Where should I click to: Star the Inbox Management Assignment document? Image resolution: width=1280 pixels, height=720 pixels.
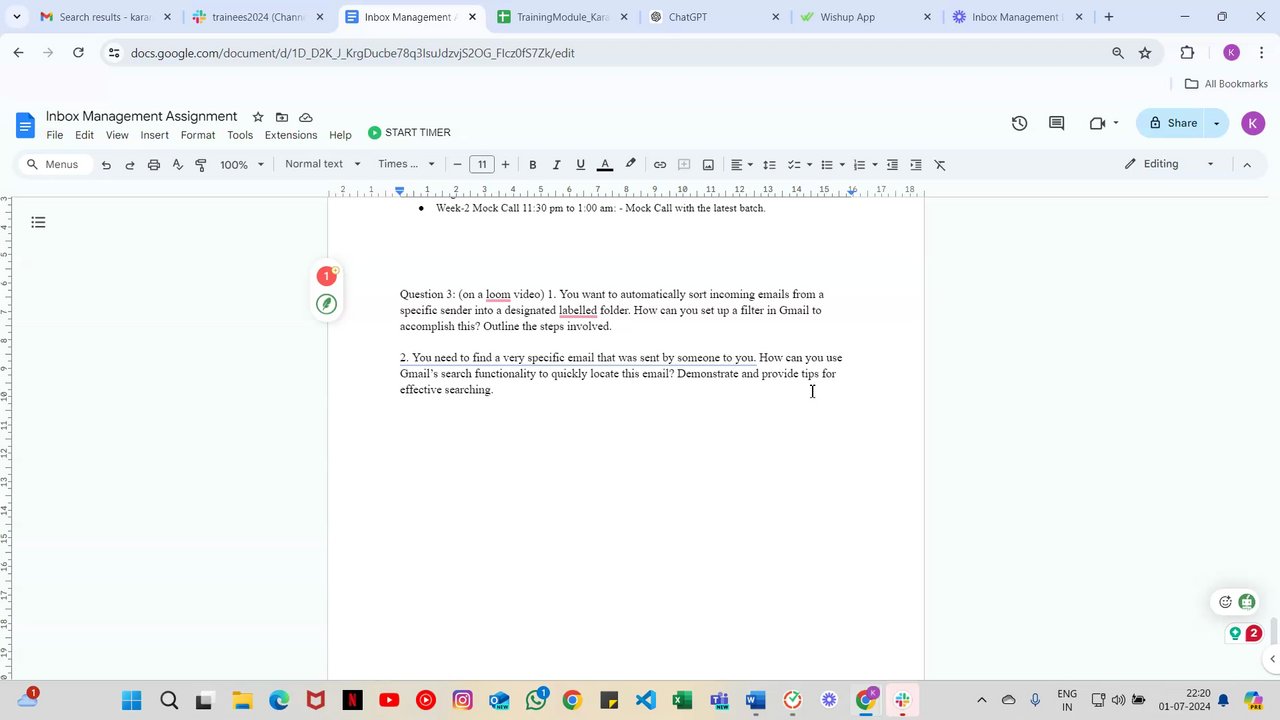click(258, 117)
